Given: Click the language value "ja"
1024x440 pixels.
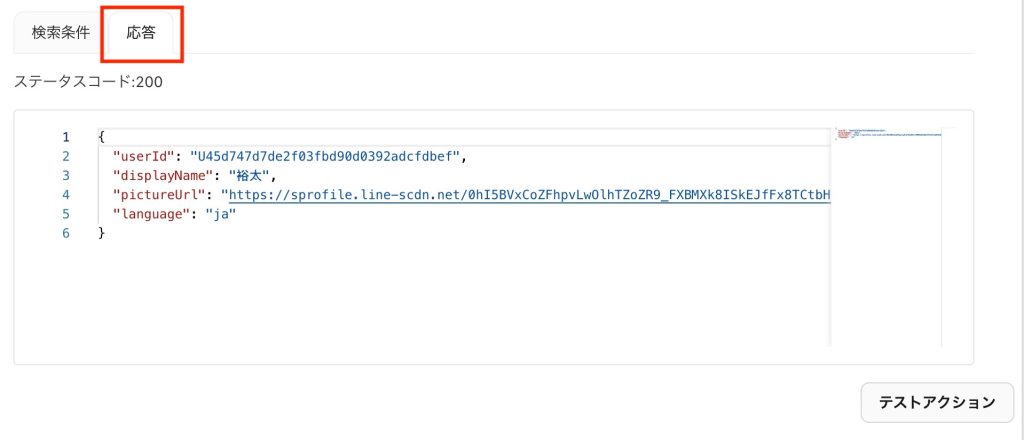Looking at the screenshot, I should click(220, 214).
